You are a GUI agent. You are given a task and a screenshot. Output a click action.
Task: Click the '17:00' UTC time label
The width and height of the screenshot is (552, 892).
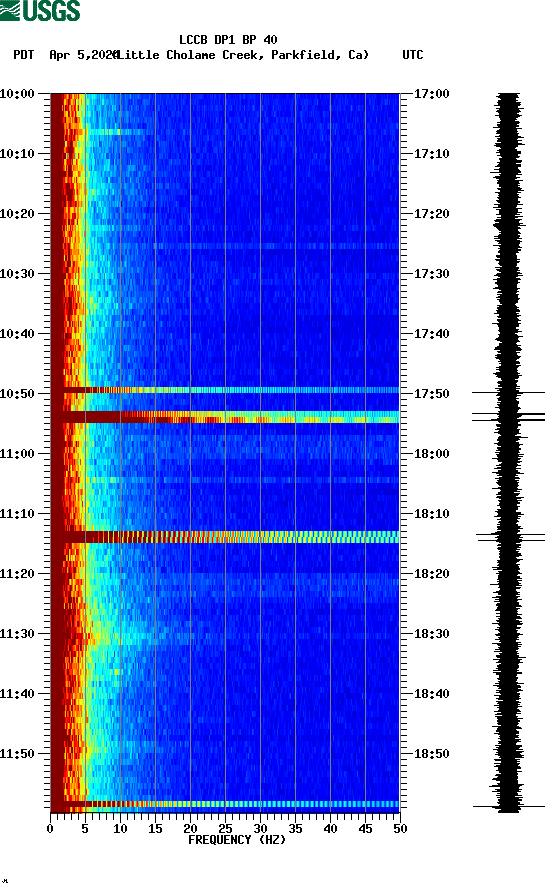(x=431, y=93)
